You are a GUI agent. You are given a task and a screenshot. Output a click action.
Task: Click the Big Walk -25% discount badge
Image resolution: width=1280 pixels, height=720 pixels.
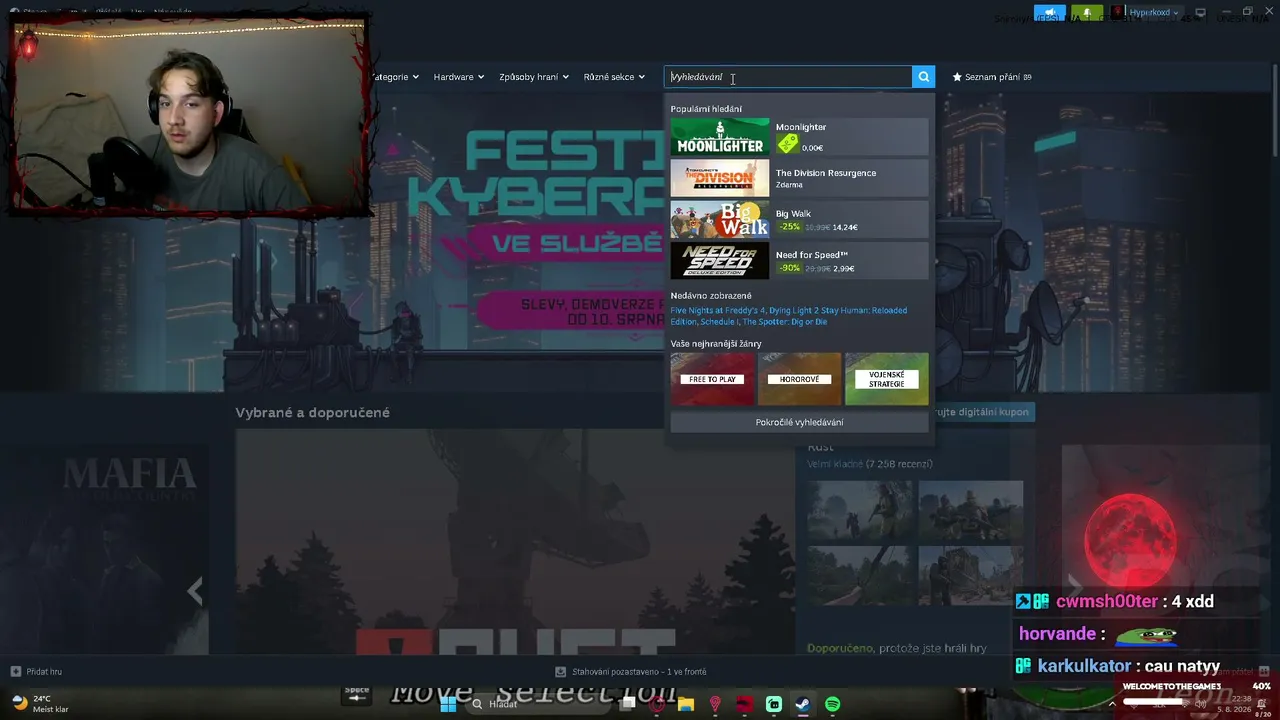point(790,227)
